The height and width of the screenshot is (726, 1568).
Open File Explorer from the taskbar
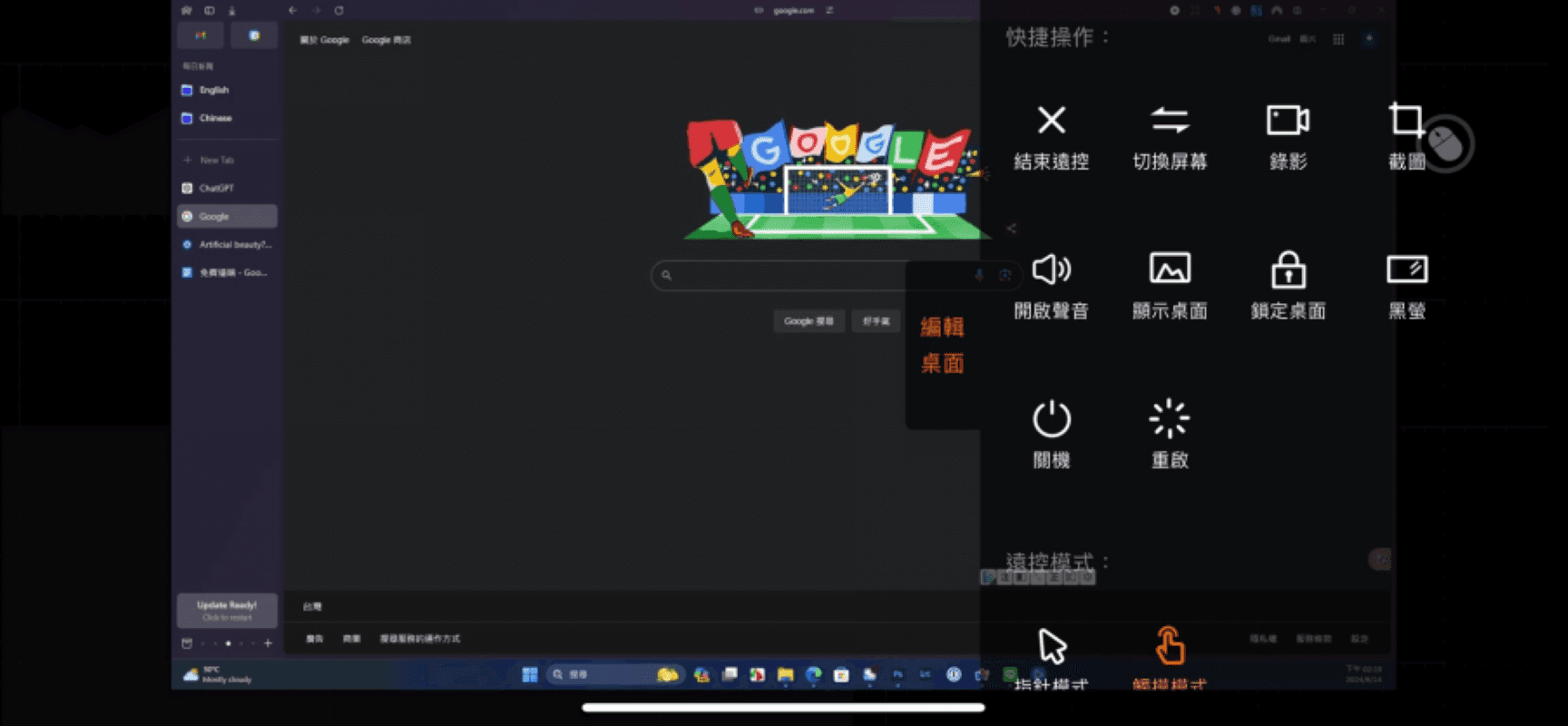tap(785, 674)
